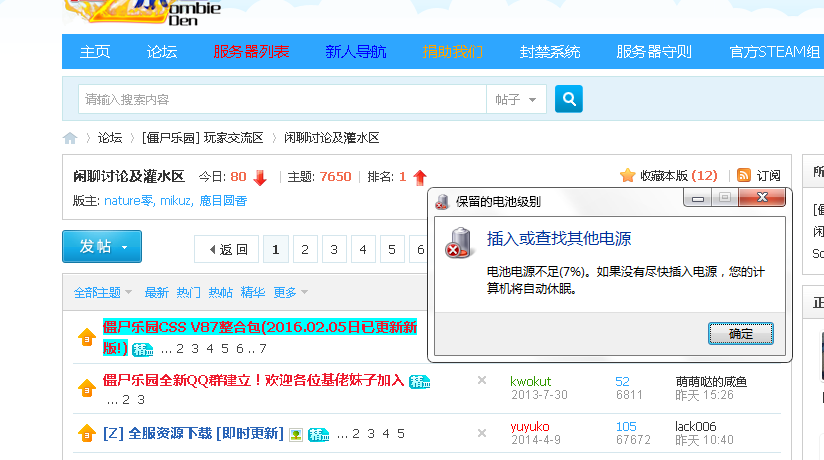Image resolution: width=824 pixels, height=460 pixels.
Task: Click the X icon beside author kwokut
Action: point(482,381)
